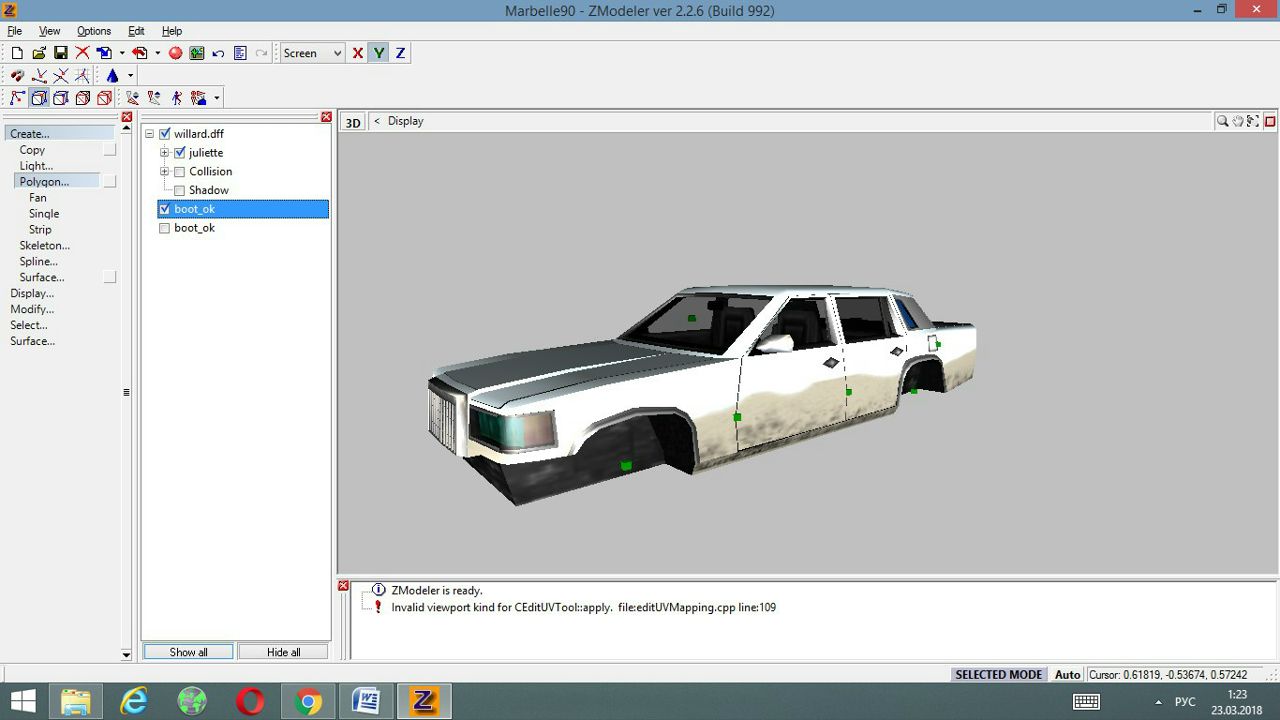The height and width of the screenshot is (720, 1280).
Task: Click the Undo arrow icon
Action: (x=218, y=53)
